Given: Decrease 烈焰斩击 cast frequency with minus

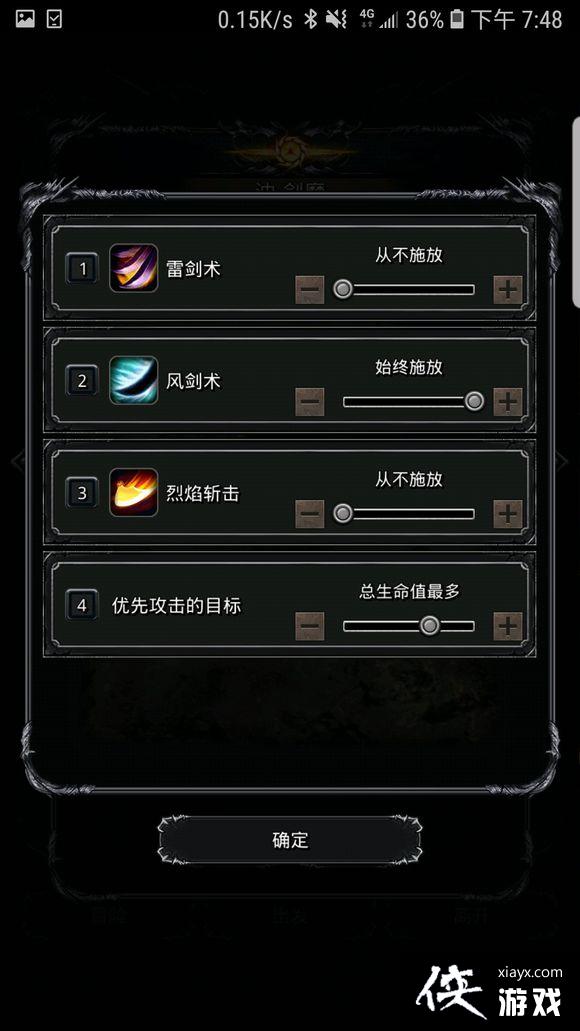Looking at the screenshot, I should point(310,514).
